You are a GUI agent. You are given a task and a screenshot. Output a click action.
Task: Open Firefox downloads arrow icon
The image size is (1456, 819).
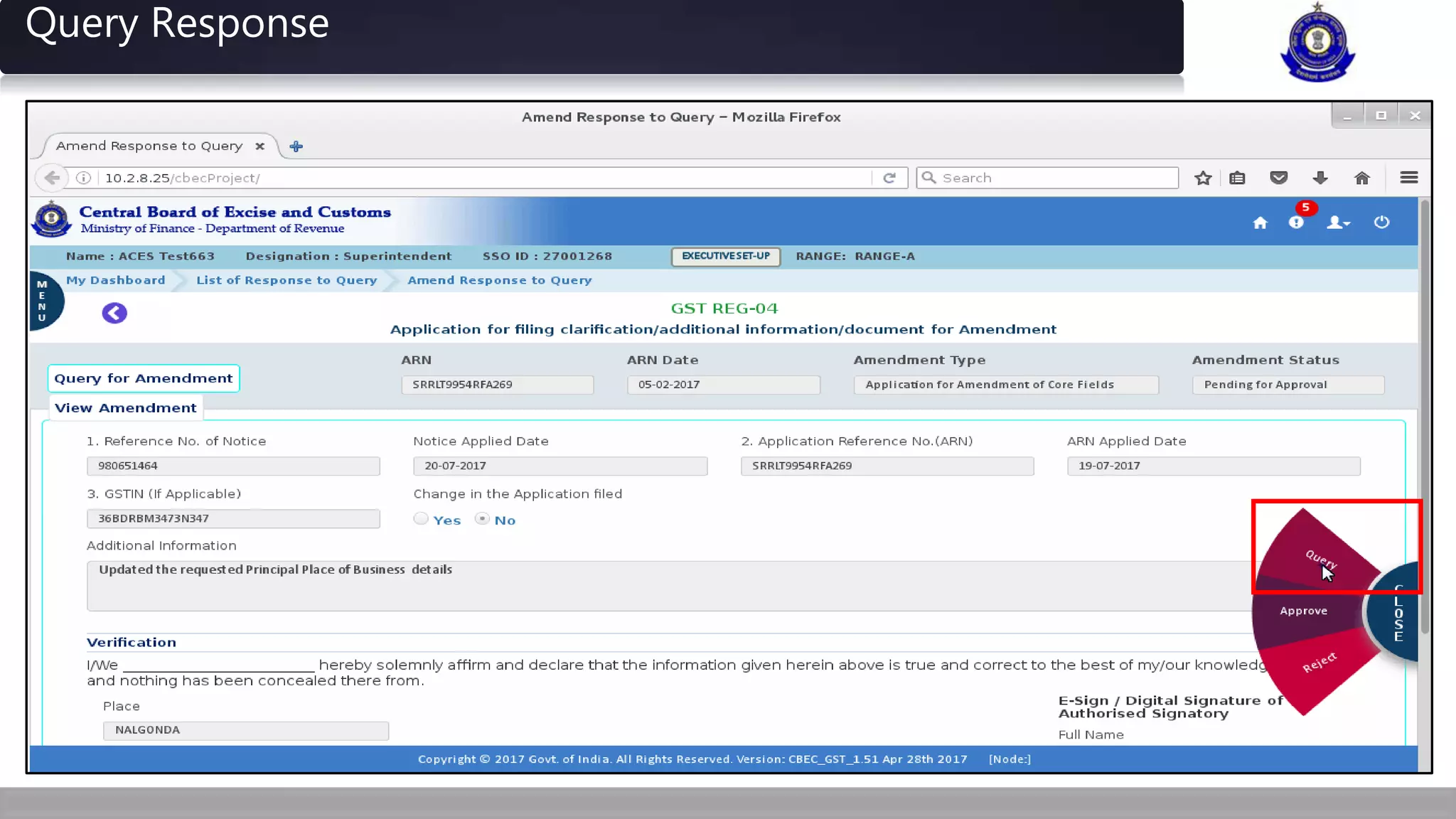[1320, 178]
